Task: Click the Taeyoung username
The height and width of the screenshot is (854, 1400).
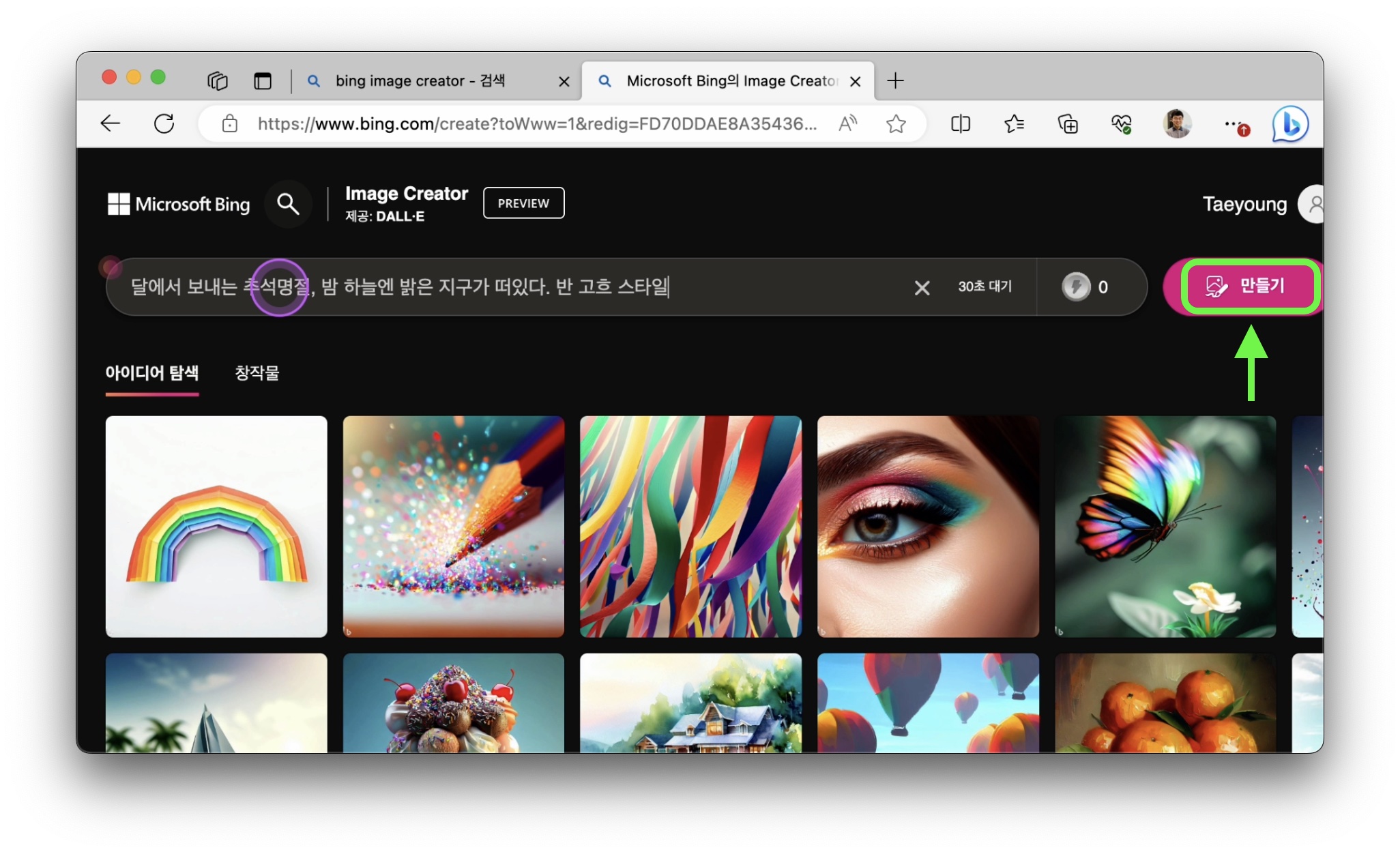Action: pyautogui.click(x=1244, y=204)
